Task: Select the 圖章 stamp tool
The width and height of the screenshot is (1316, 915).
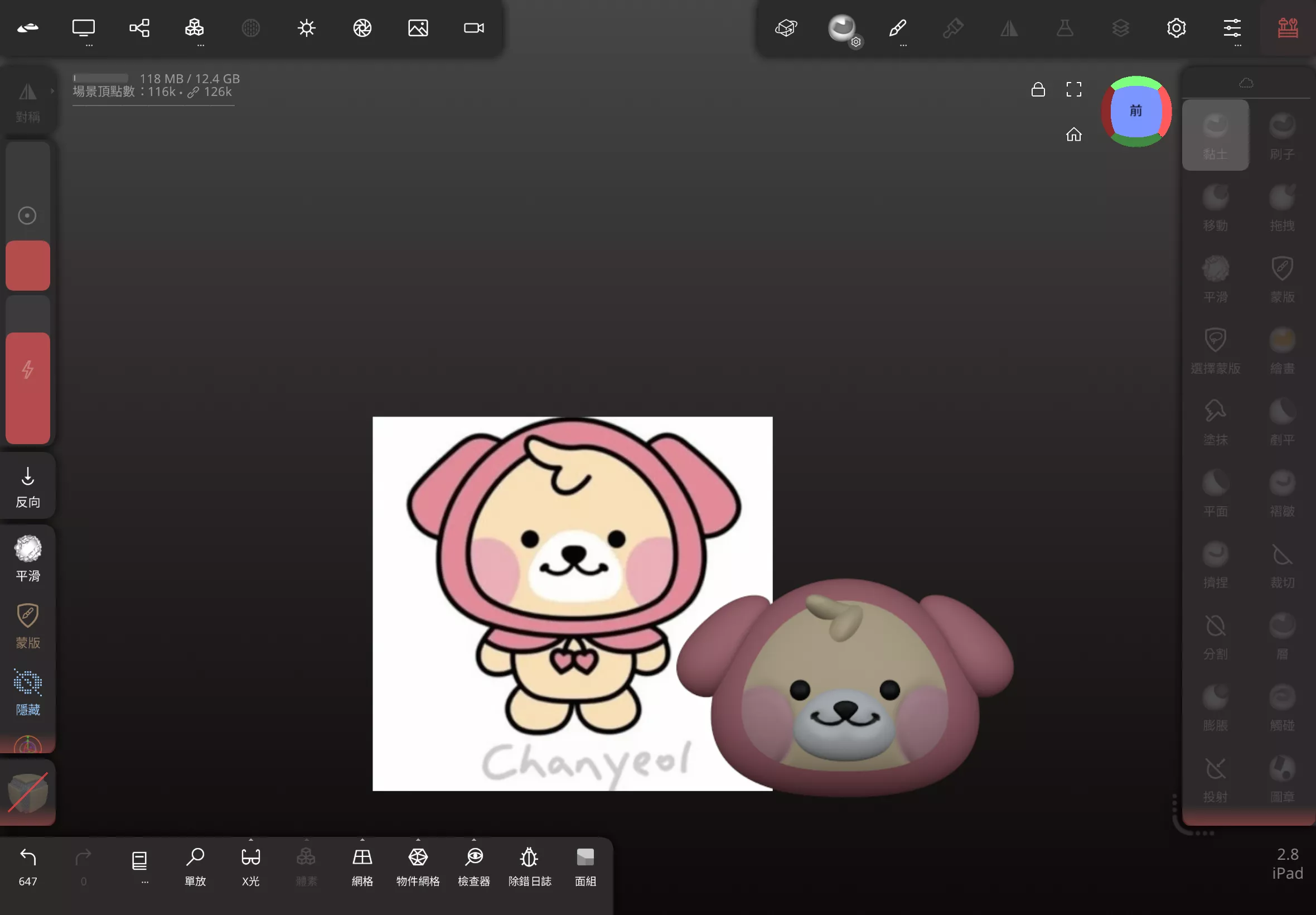Action: [1282, 778]
